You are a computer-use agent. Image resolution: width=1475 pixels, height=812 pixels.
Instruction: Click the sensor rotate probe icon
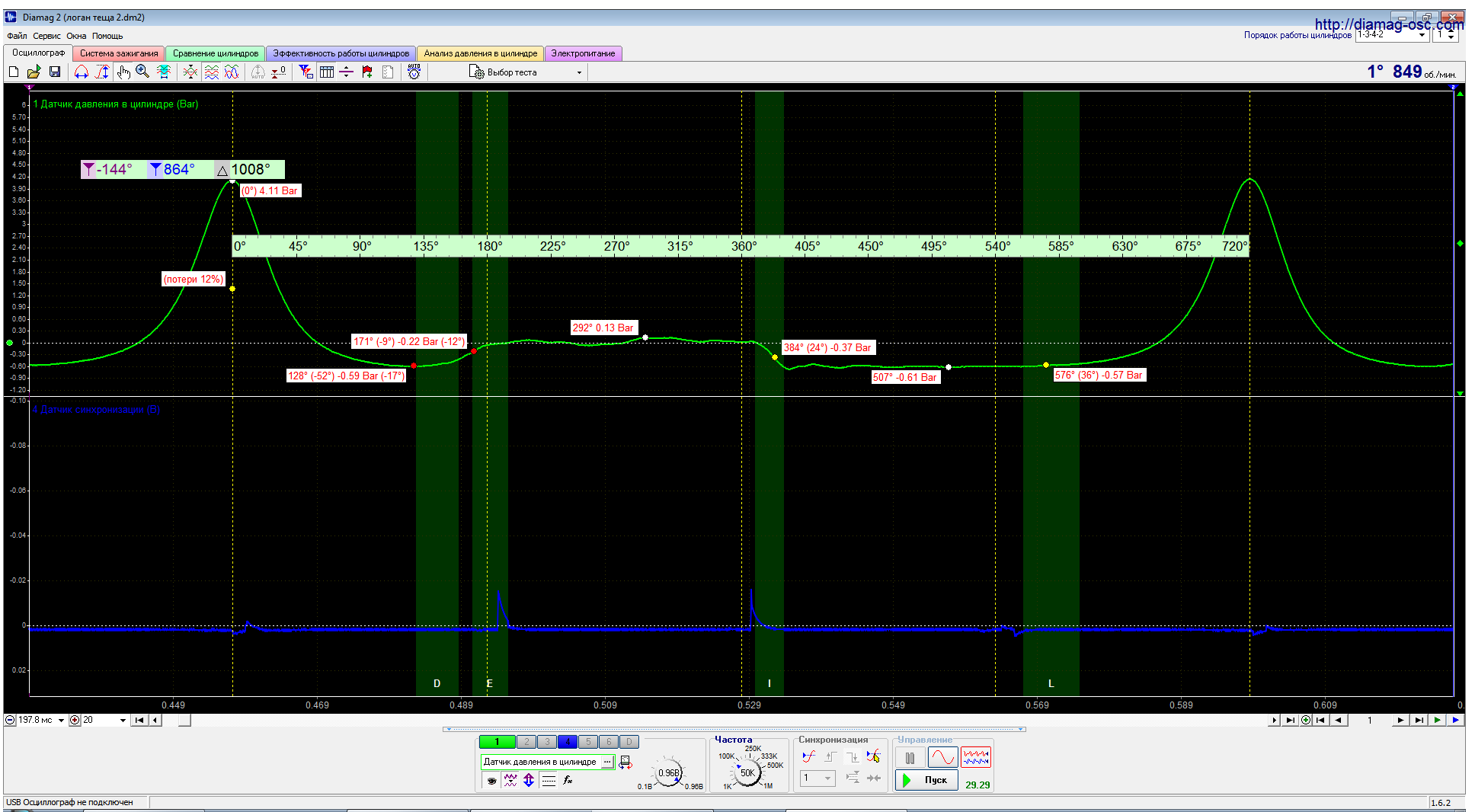point(626,762)
